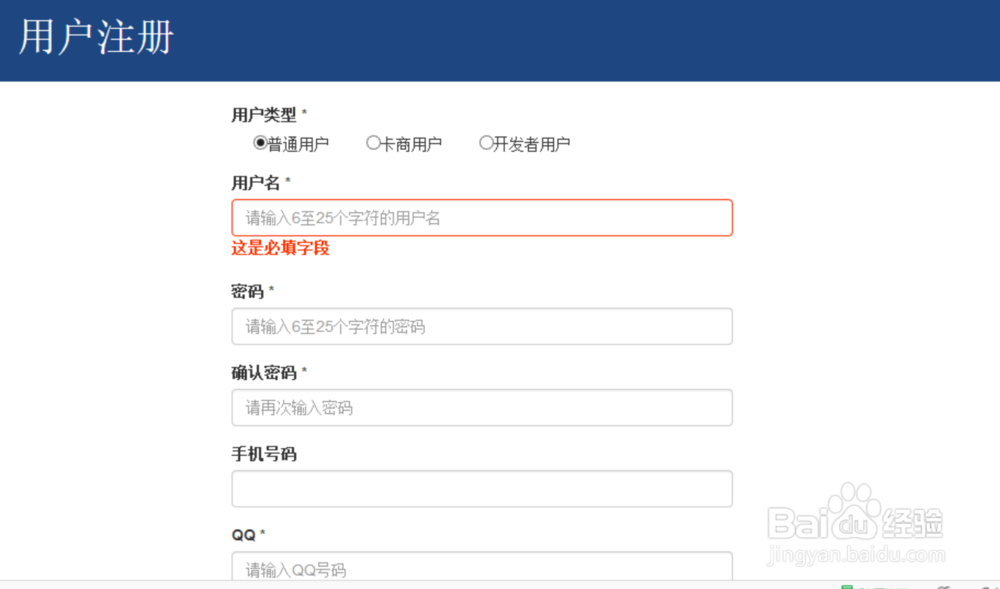Click the 手机号码 field label
The width and height of the screenshot is (1000, 589).
pyautogui.click(x=264, y=454)
